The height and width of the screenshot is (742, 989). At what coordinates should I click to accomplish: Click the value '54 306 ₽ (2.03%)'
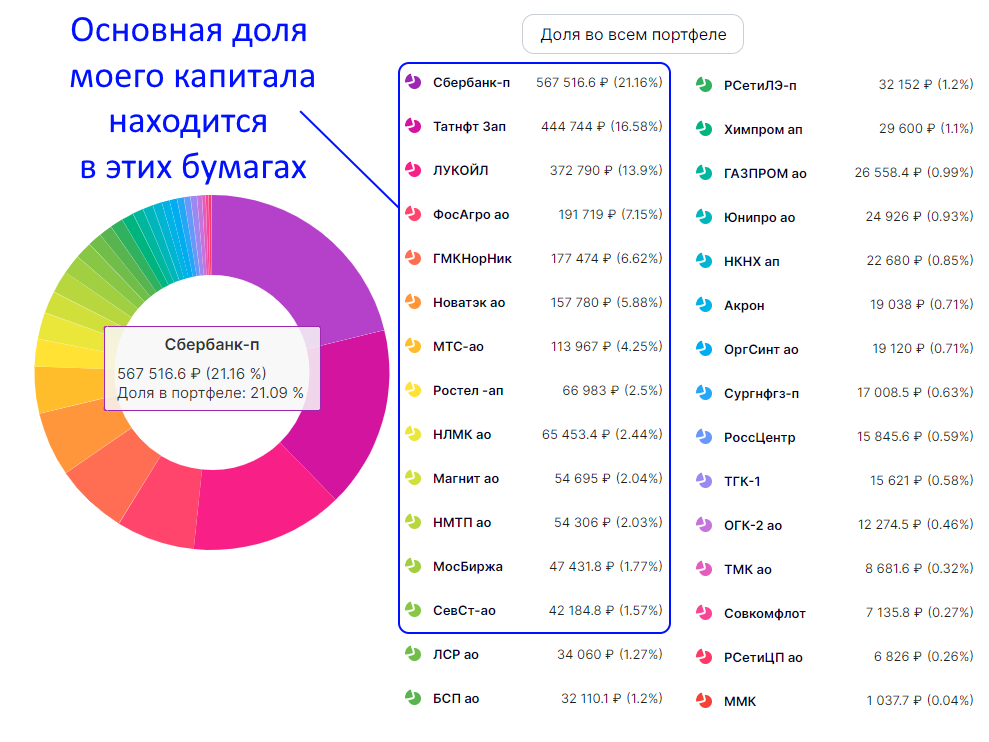608,522
